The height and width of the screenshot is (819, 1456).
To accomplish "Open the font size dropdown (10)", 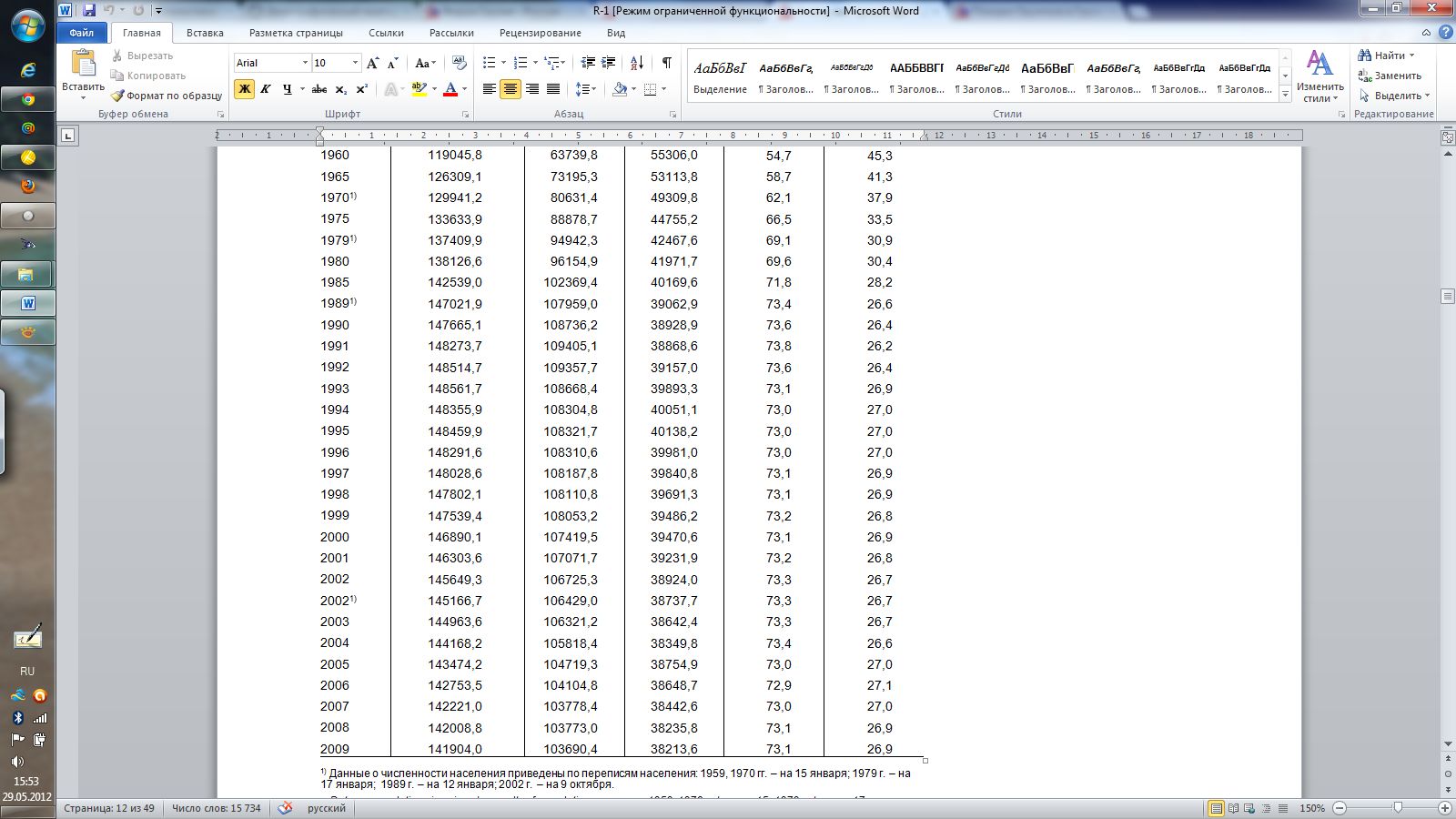I will coord(356,63).
